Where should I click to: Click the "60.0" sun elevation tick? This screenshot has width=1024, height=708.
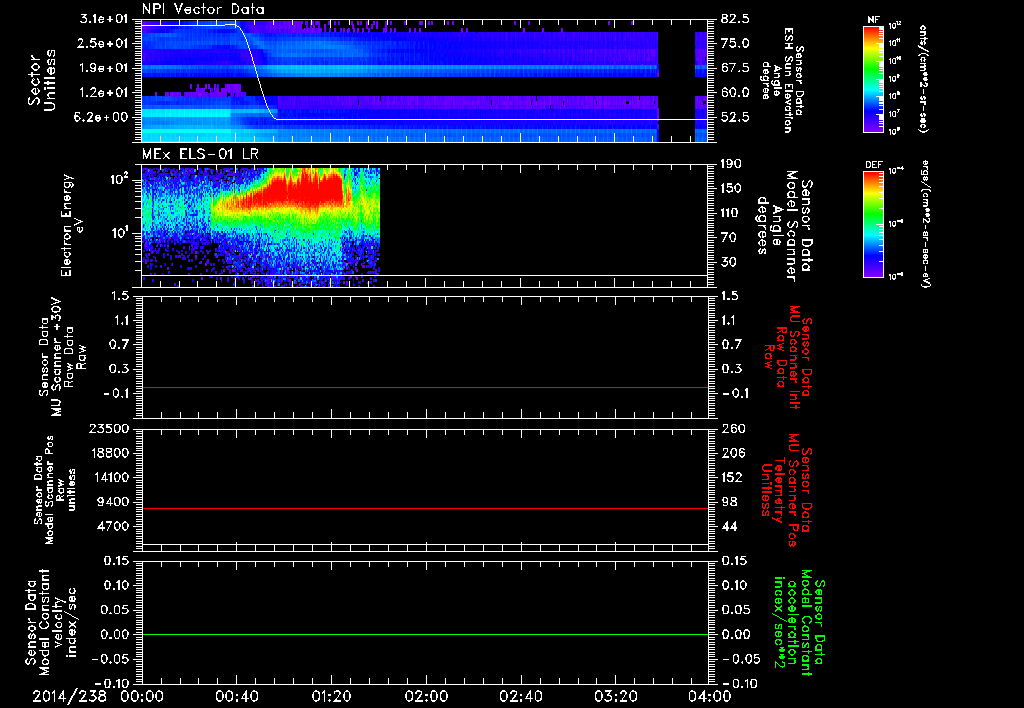coord(735,93)
